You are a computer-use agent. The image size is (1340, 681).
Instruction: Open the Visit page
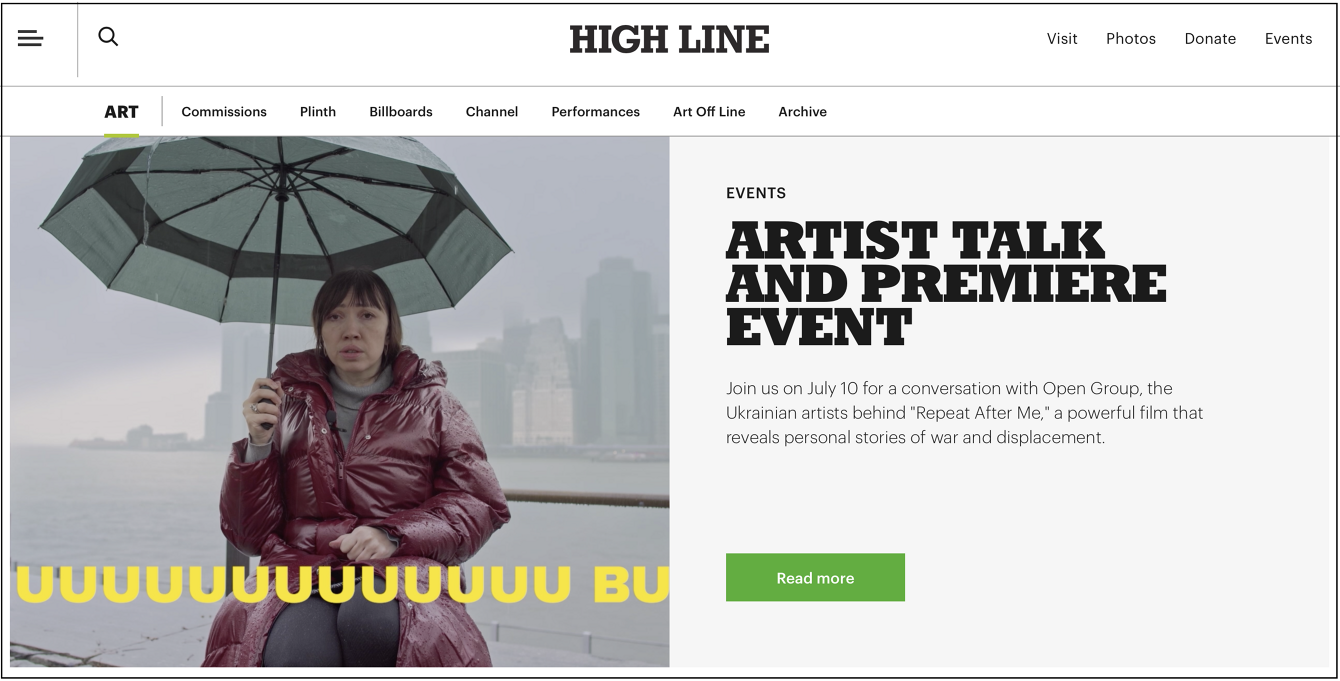1062,39
